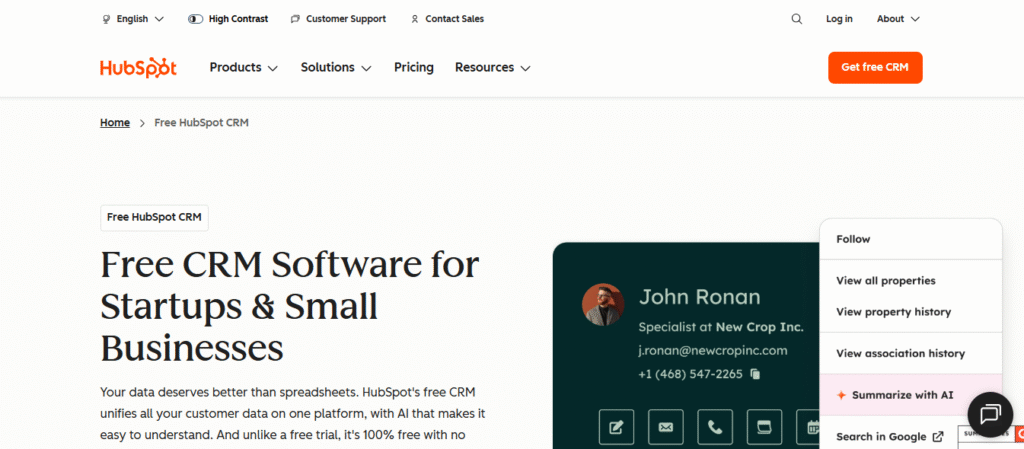Screen dimensions: 1024x449
Task: Expand the About dropdown
Action: click(x=898, y=19)
